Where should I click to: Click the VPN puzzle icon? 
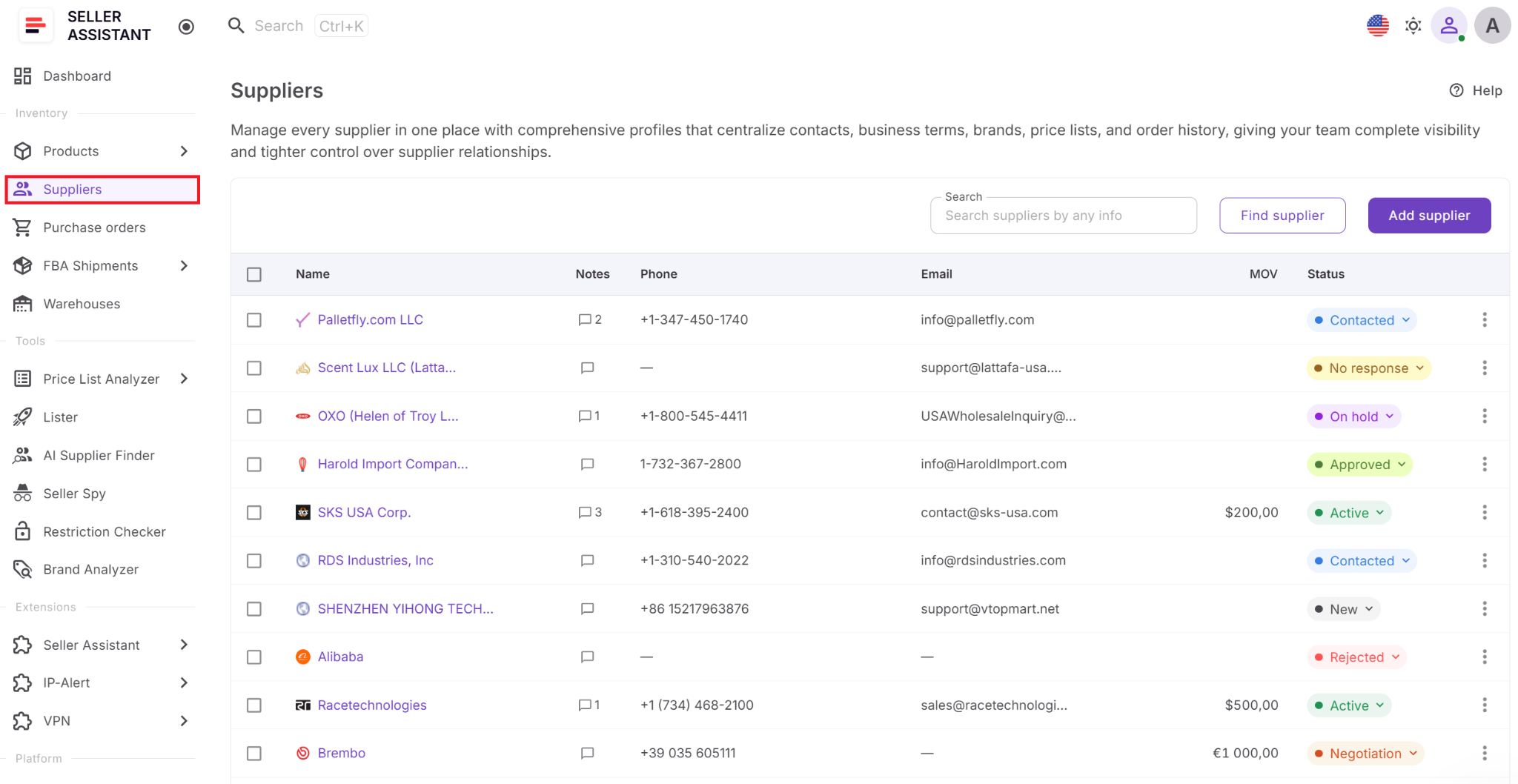[23, 720]
